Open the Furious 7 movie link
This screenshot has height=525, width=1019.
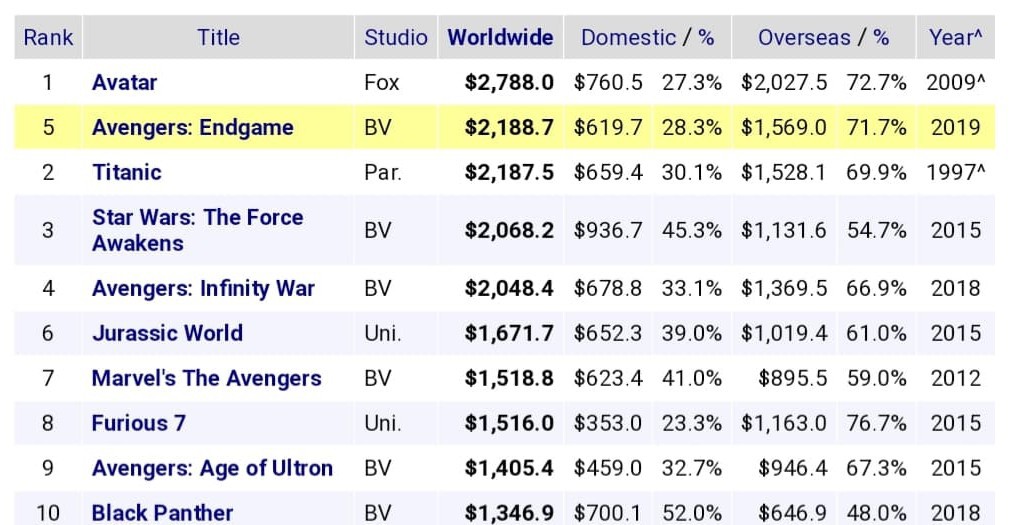[138, 423]
